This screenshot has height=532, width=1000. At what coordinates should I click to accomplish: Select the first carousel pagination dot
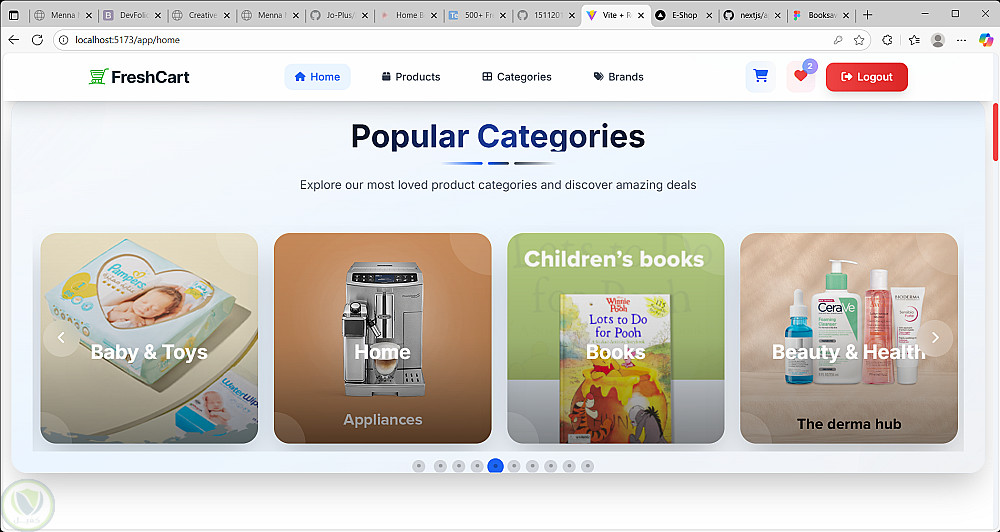(418, 466)
